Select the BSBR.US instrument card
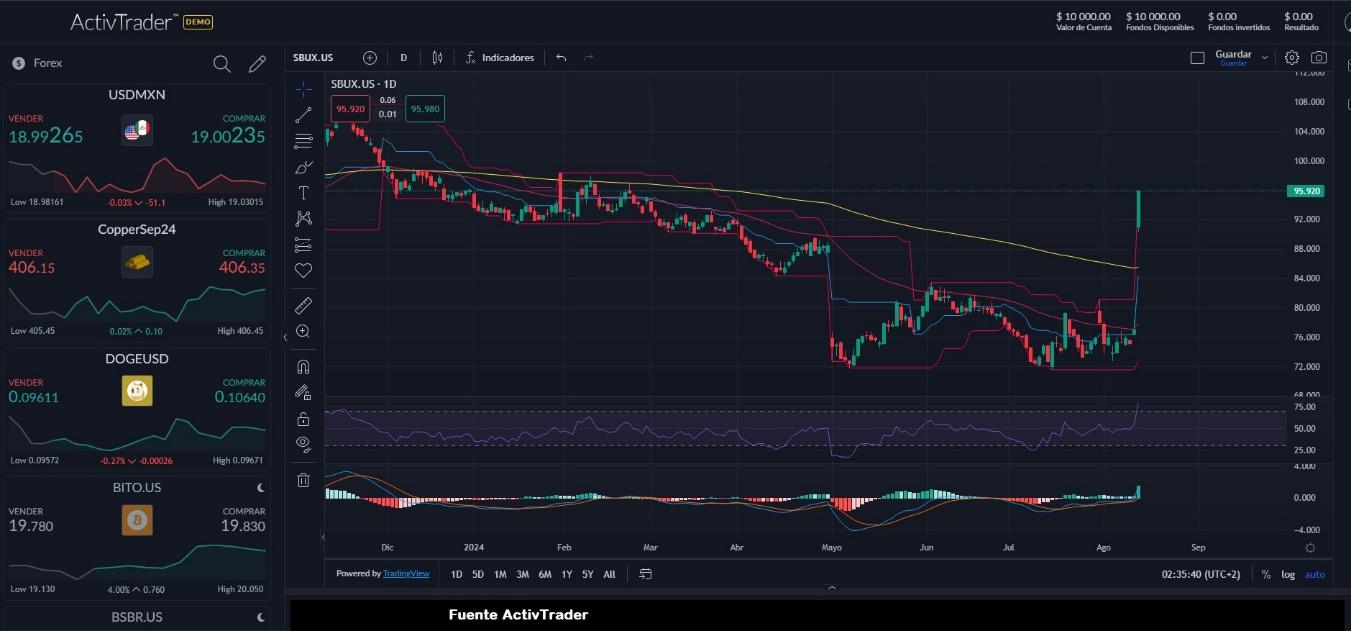This screenshot has height=631, width=1351. pyautogui.click(x=137, y=617)
